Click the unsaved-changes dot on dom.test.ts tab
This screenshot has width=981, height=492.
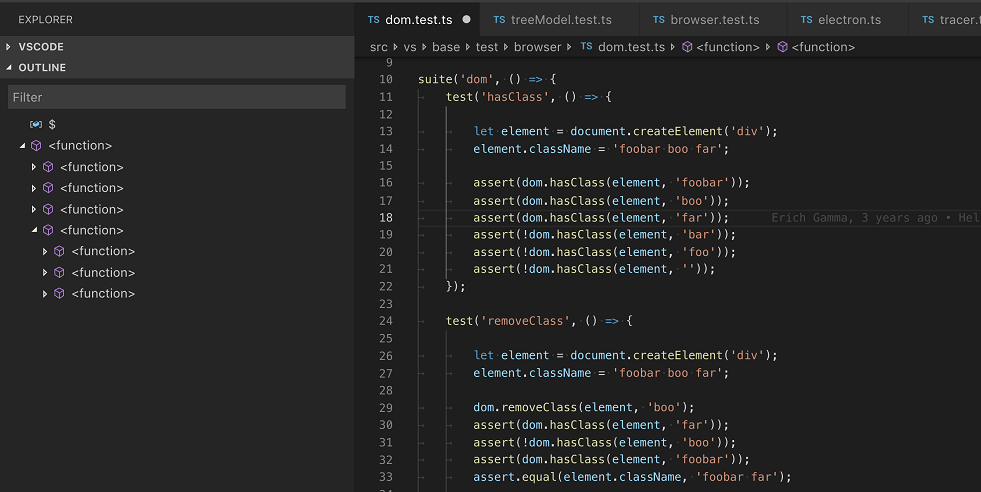click(466, 20)
